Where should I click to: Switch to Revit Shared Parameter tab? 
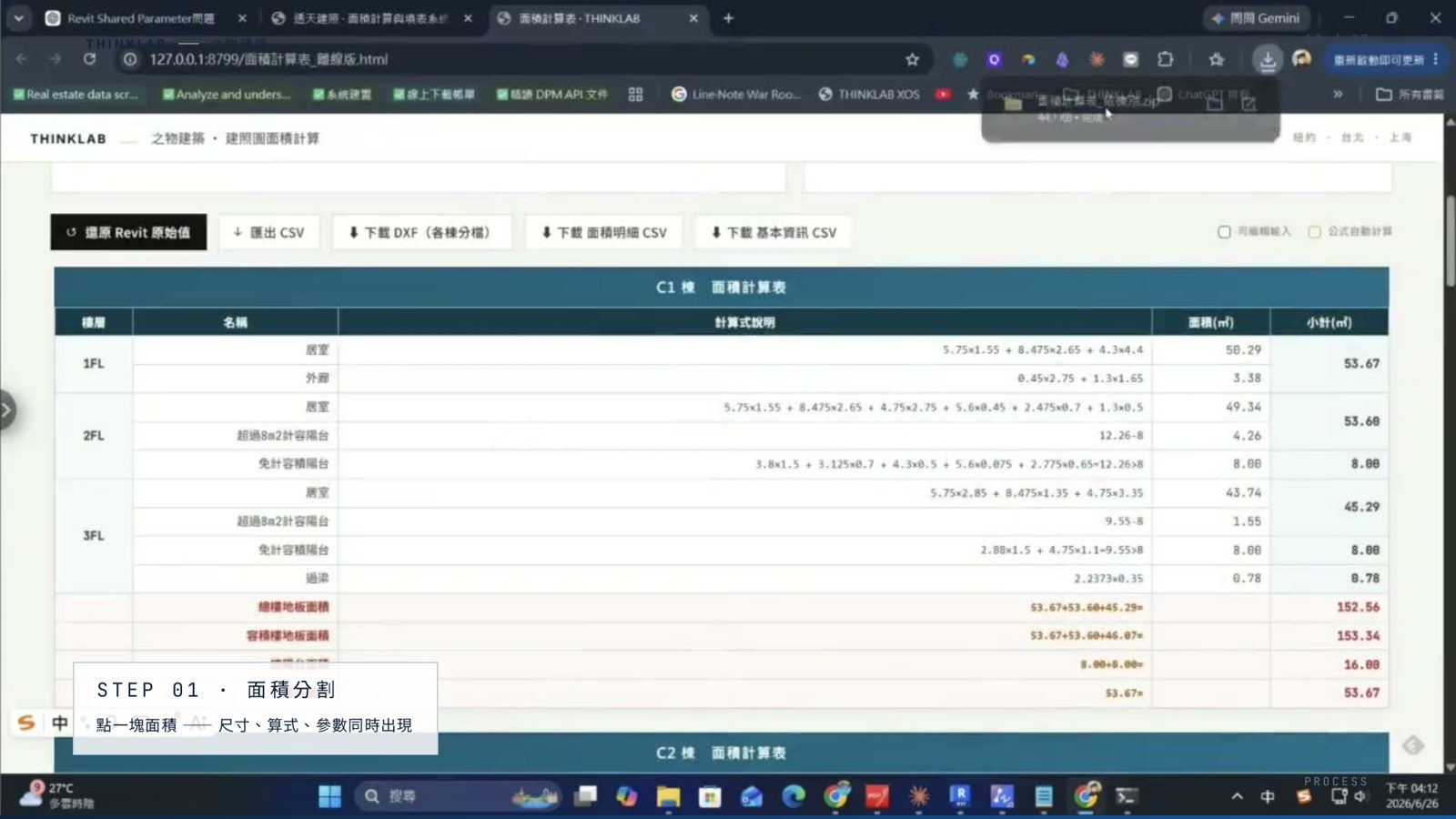point(141,18)
